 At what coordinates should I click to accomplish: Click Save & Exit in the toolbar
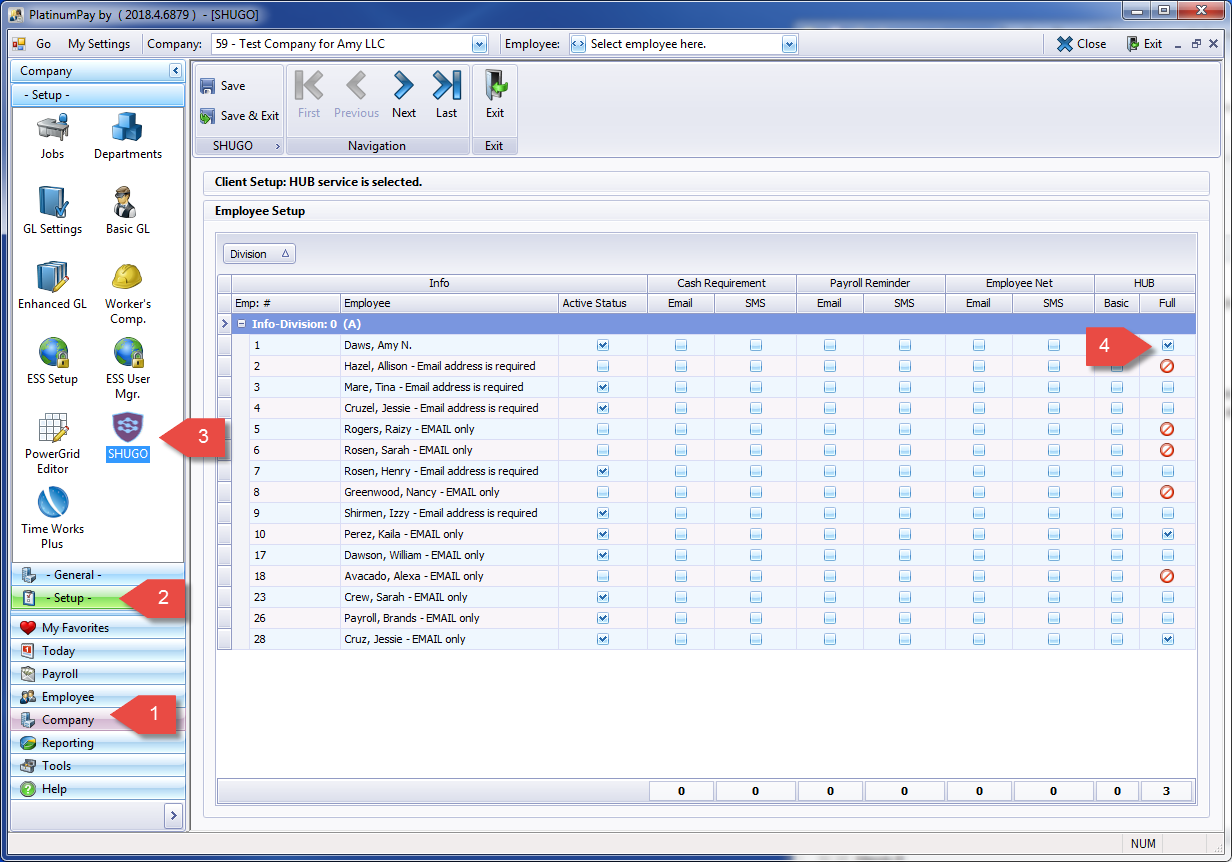(240, 116)
